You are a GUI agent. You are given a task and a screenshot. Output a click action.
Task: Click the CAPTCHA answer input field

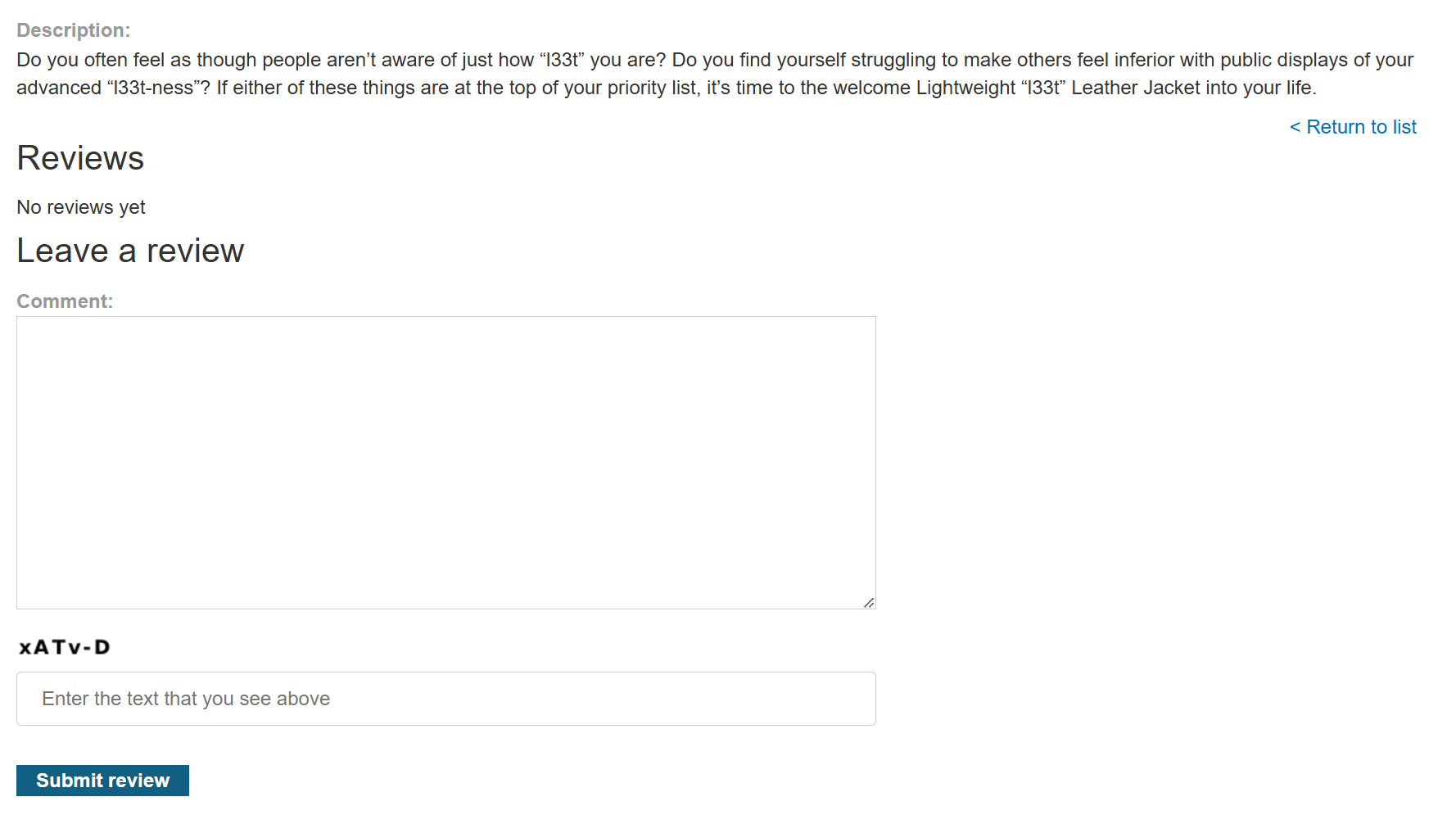[x=445, y=699]
